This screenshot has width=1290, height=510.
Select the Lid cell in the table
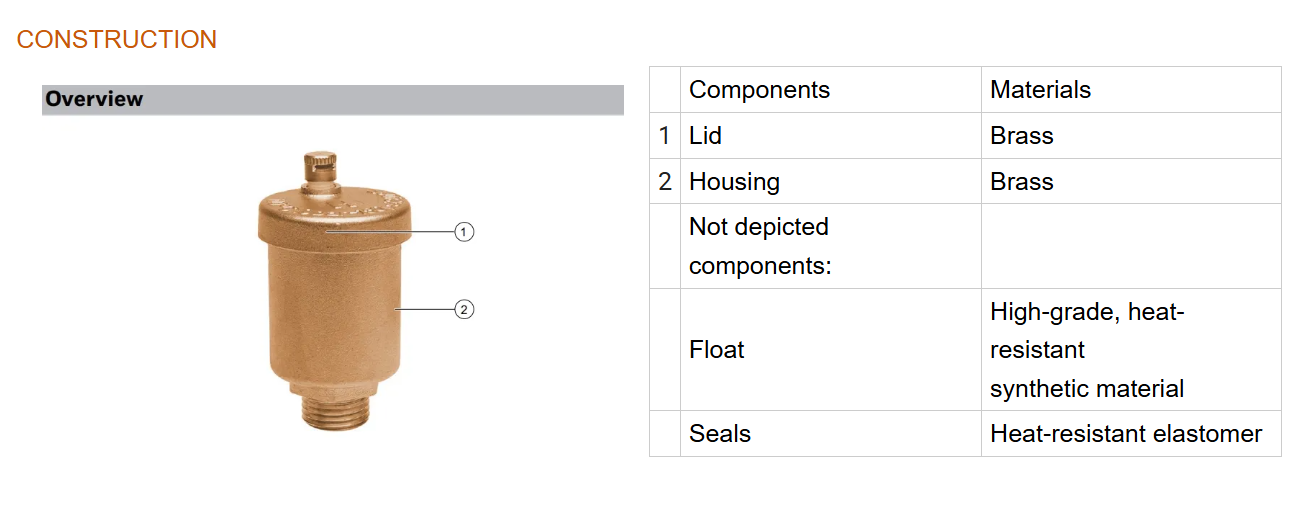point(706,136)
